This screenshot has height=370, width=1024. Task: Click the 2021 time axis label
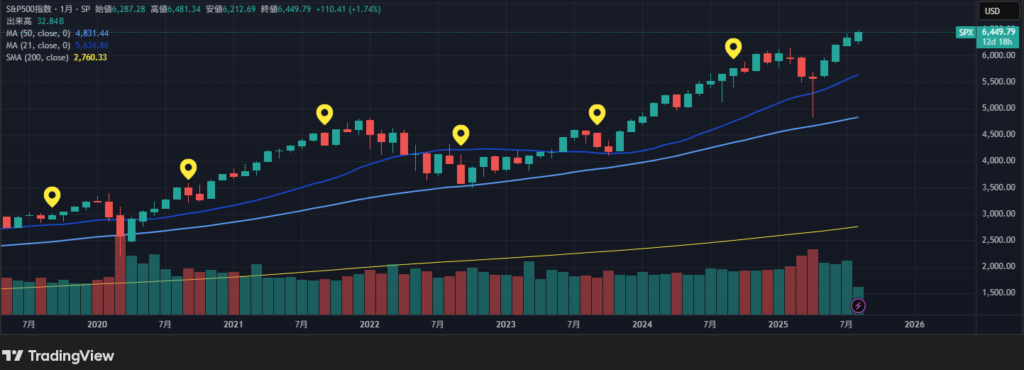tap(234, 324)
